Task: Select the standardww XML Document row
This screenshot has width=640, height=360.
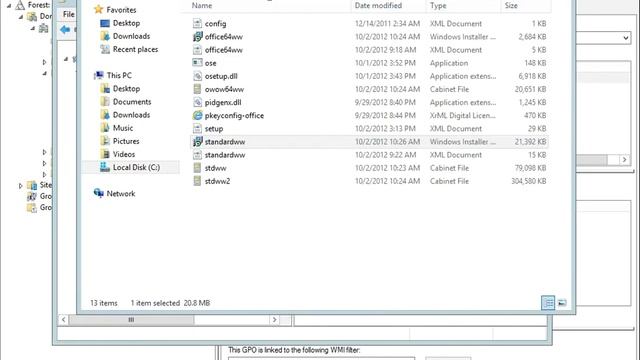Action: [369, 155]
